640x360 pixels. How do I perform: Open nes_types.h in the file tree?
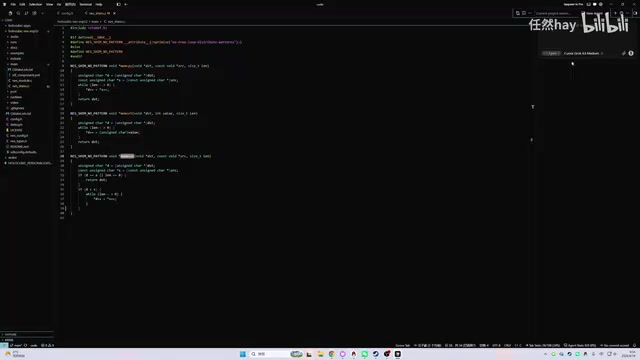tap(18, 141)
